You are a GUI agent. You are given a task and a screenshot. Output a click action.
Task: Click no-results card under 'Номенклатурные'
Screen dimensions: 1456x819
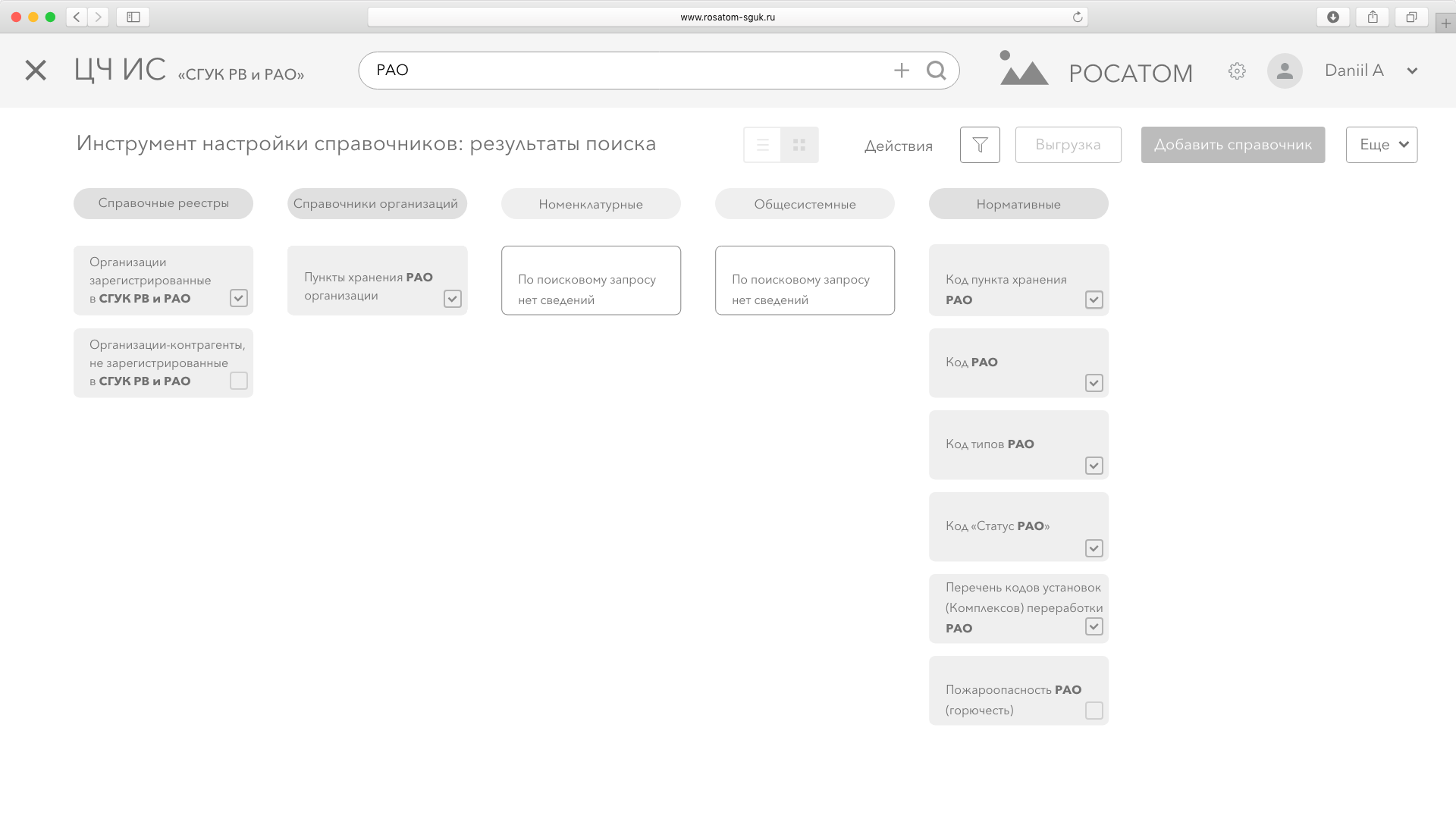[x=591, y=280]
